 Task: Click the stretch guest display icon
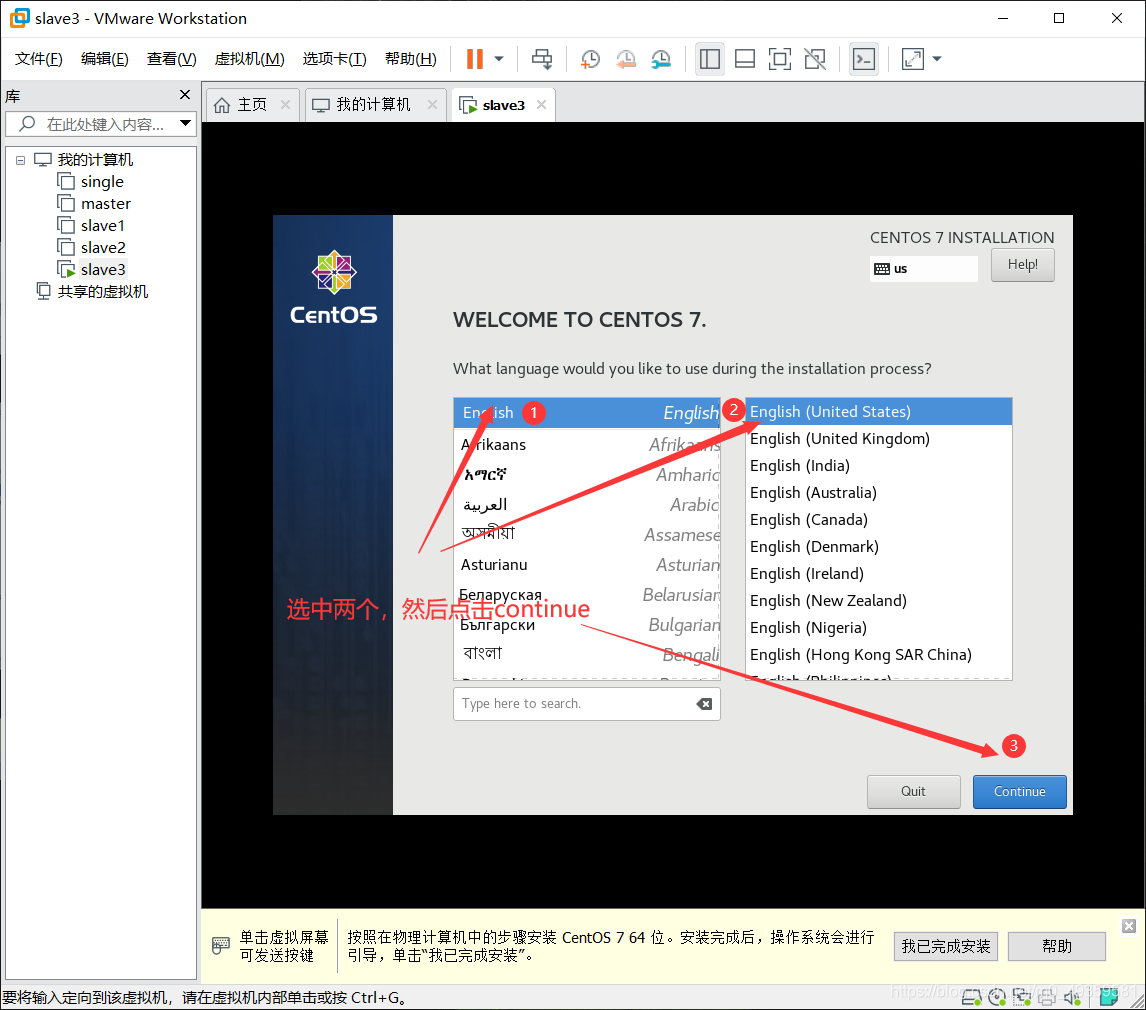point(913,58)
